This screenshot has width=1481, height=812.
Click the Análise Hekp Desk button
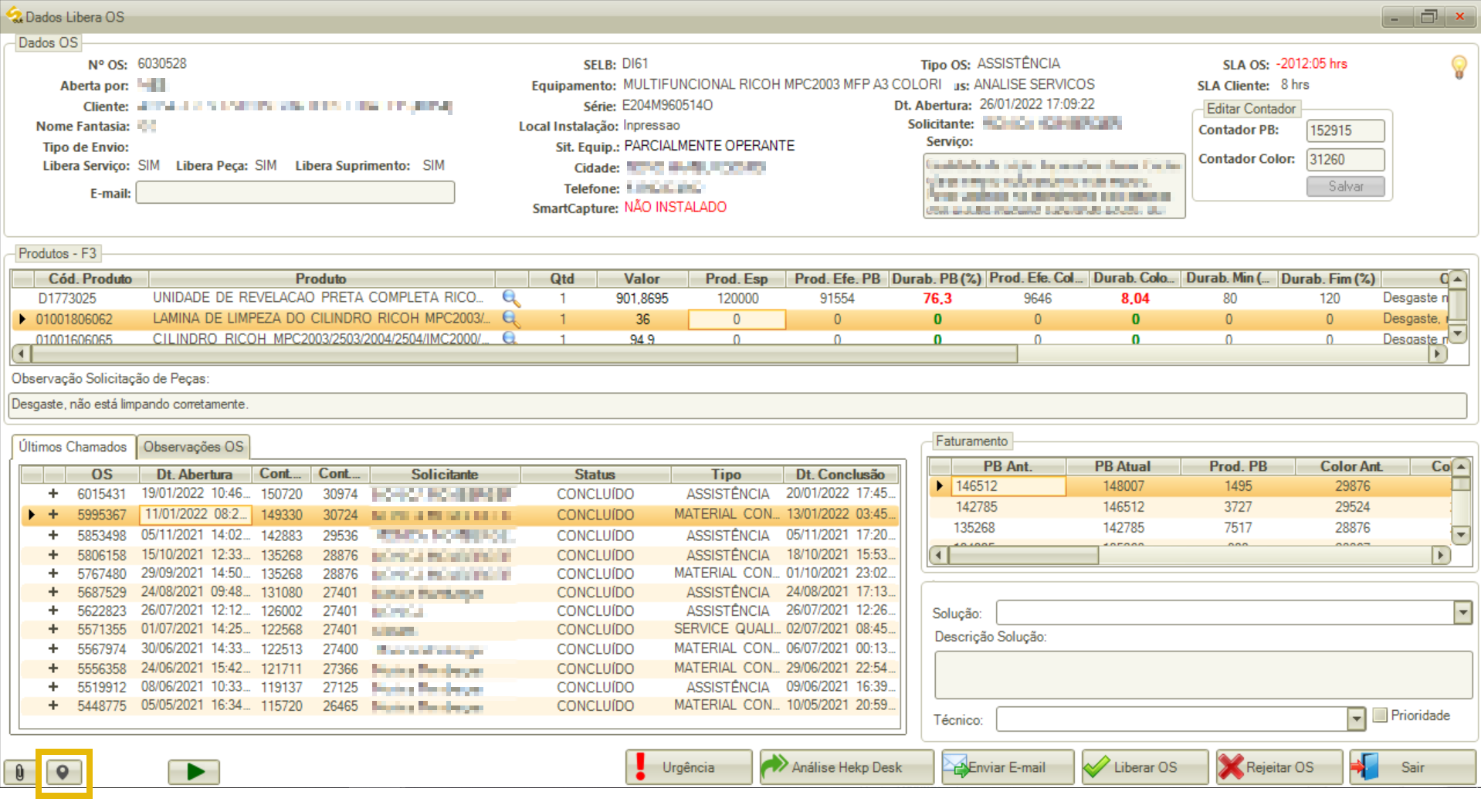coord(846,767)
